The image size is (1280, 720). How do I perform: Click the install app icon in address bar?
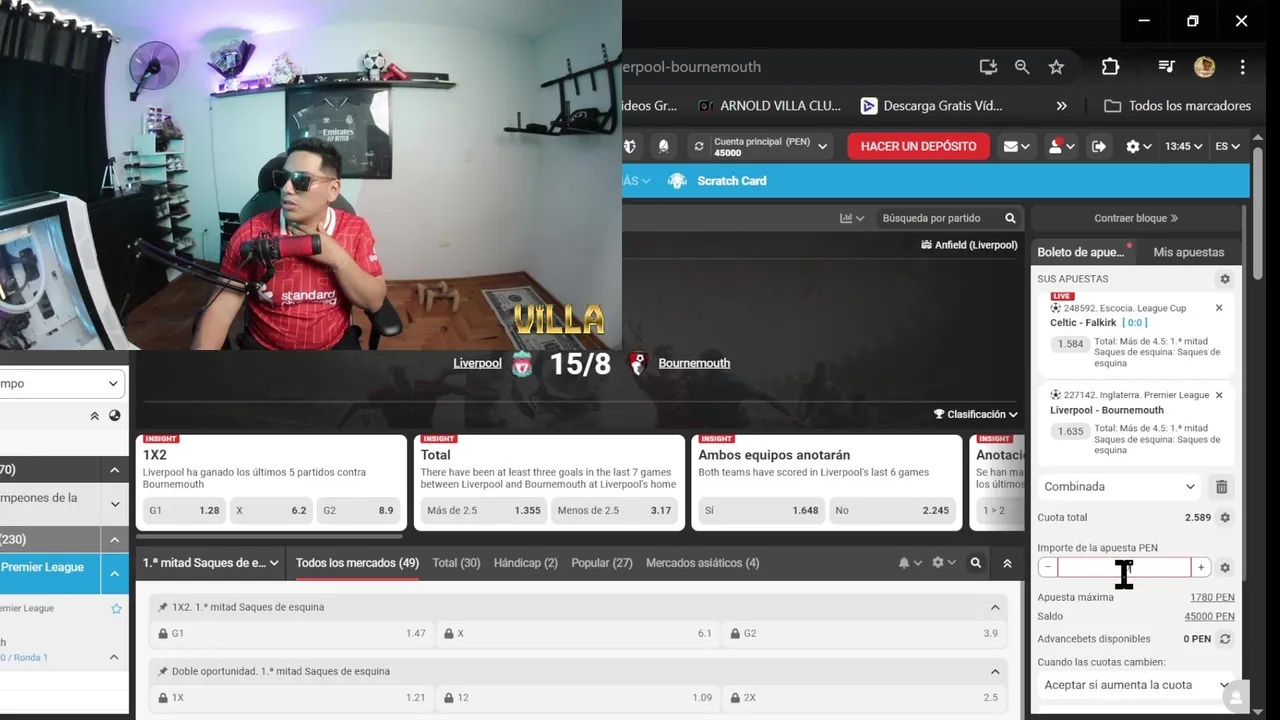pos(988,67)
